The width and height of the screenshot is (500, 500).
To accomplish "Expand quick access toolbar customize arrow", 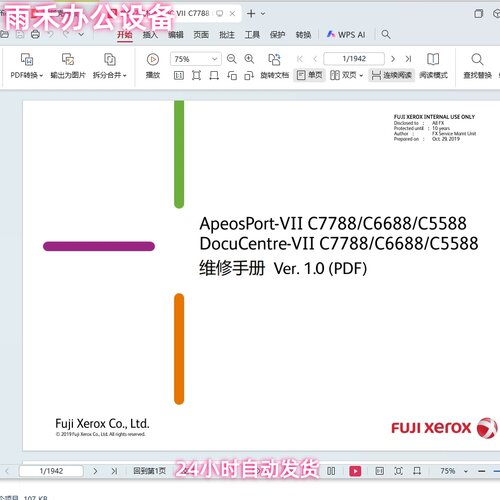I will 81,34.
